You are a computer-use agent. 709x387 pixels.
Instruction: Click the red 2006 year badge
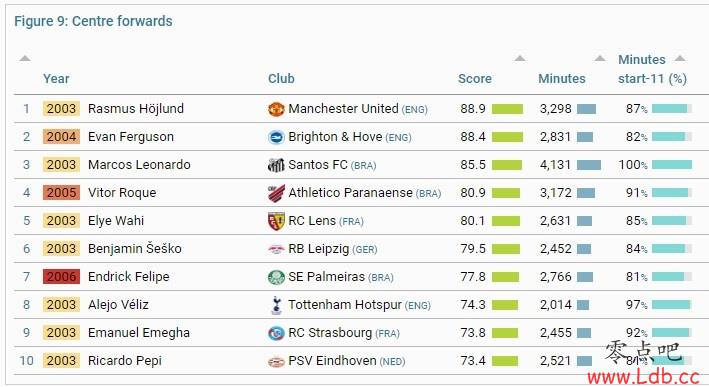[x=61, y=277]
